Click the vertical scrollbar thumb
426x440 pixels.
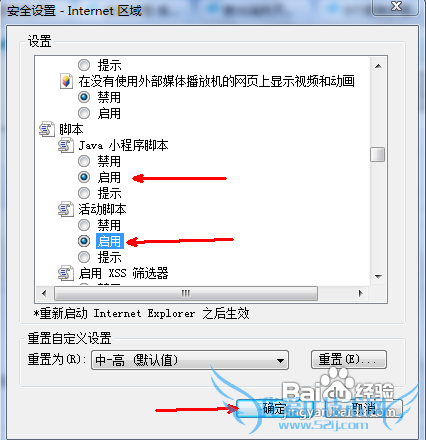click(378, 155)
